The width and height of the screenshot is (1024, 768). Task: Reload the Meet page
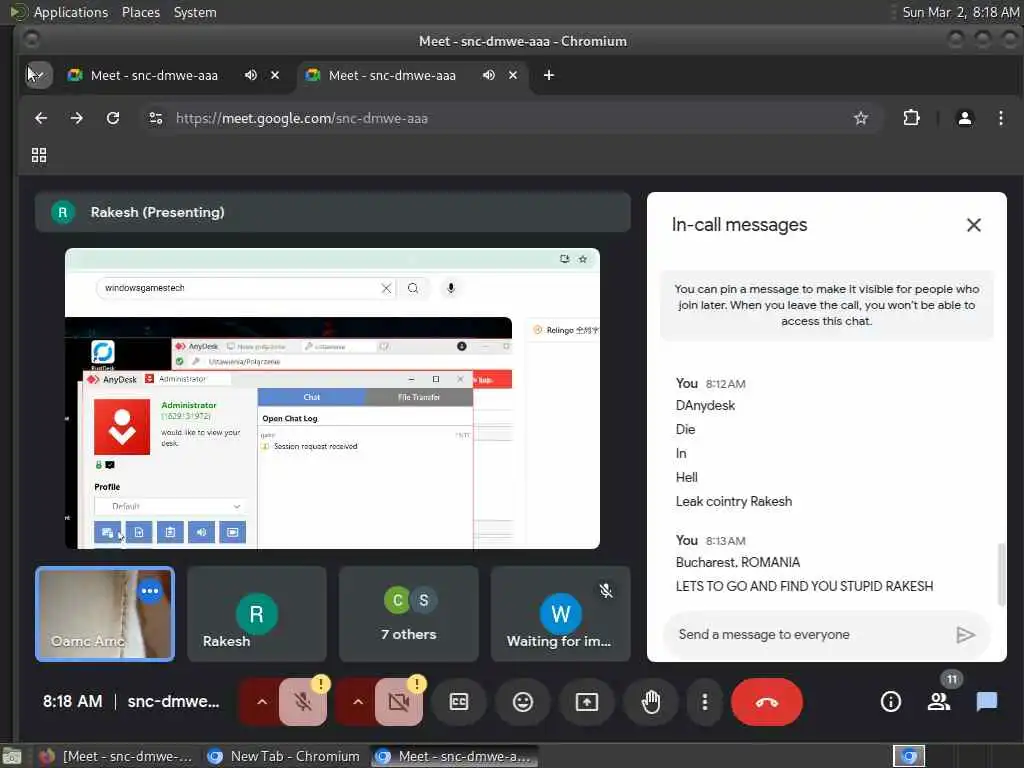113,118
